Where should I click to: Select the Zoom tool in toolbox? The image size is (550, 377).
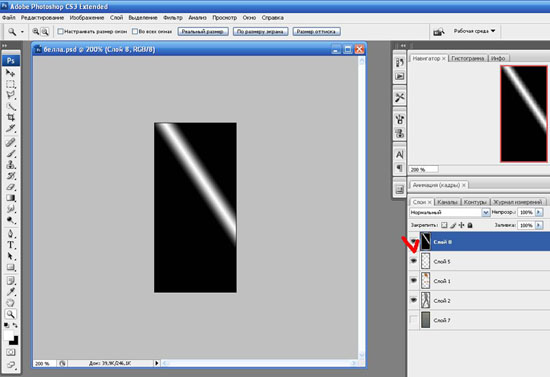11,314
